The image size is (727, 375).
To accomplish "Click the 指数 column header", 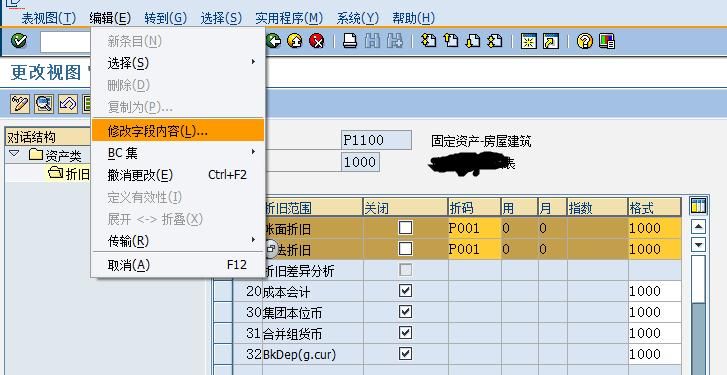I will [598, 208].
